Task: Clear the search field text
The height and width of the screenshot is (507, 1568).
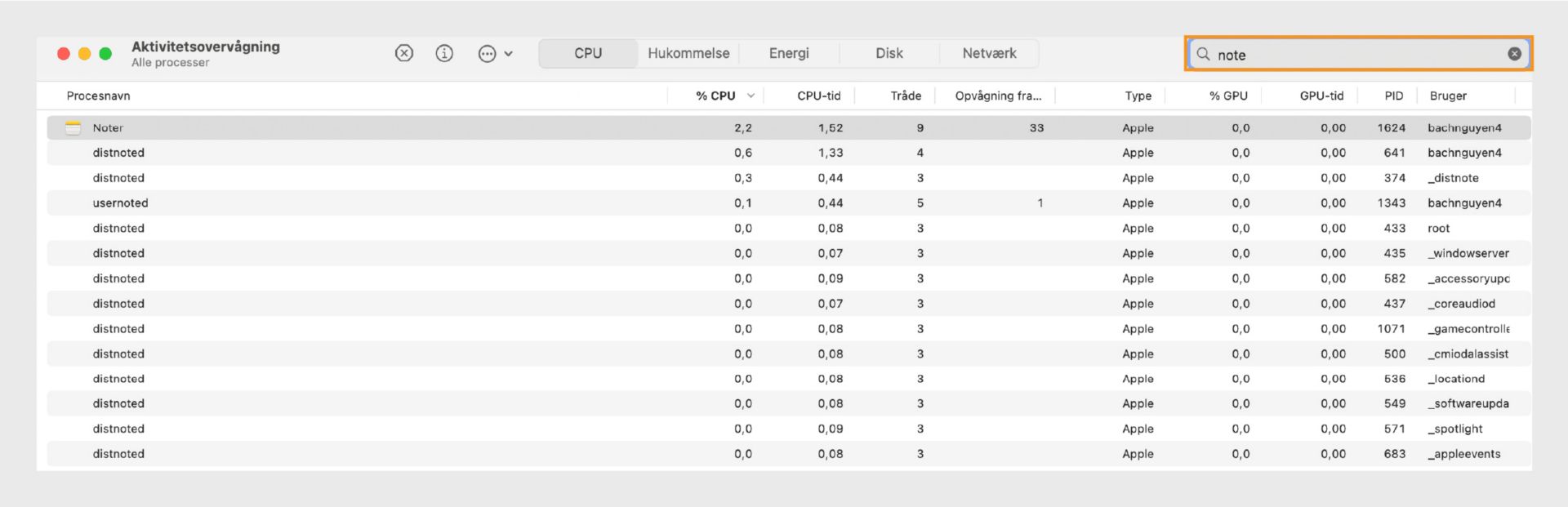Action: point(1514,54)
